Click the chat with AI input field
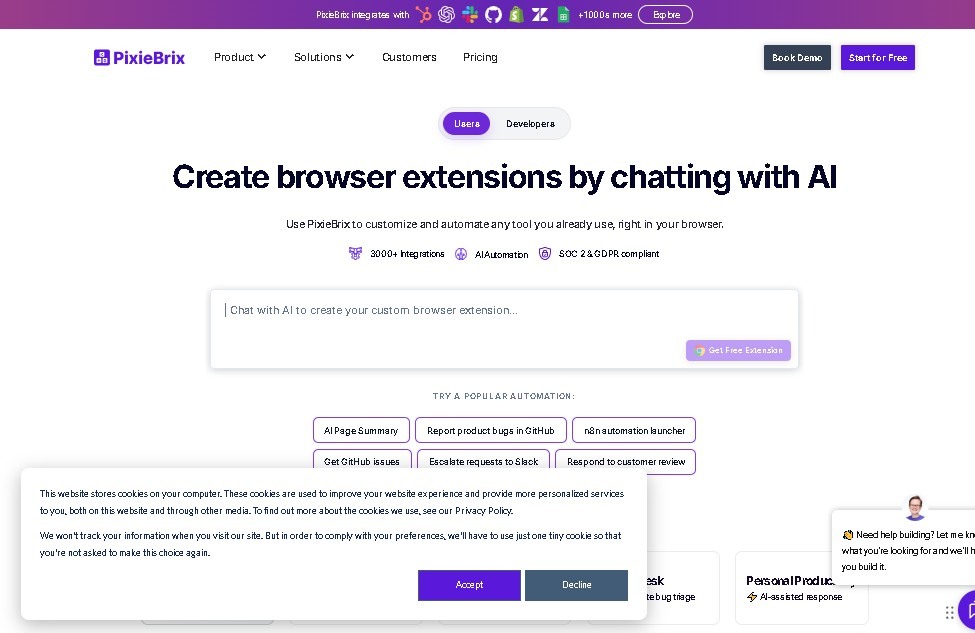 504,329
